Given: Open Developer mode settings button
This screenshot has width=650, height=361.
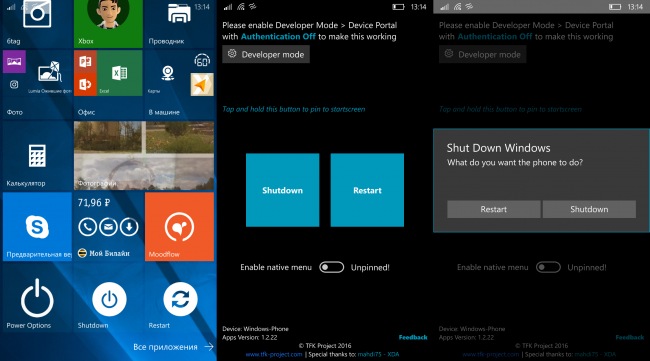Looking at the screenshot, I should click(x=266, y=54).
